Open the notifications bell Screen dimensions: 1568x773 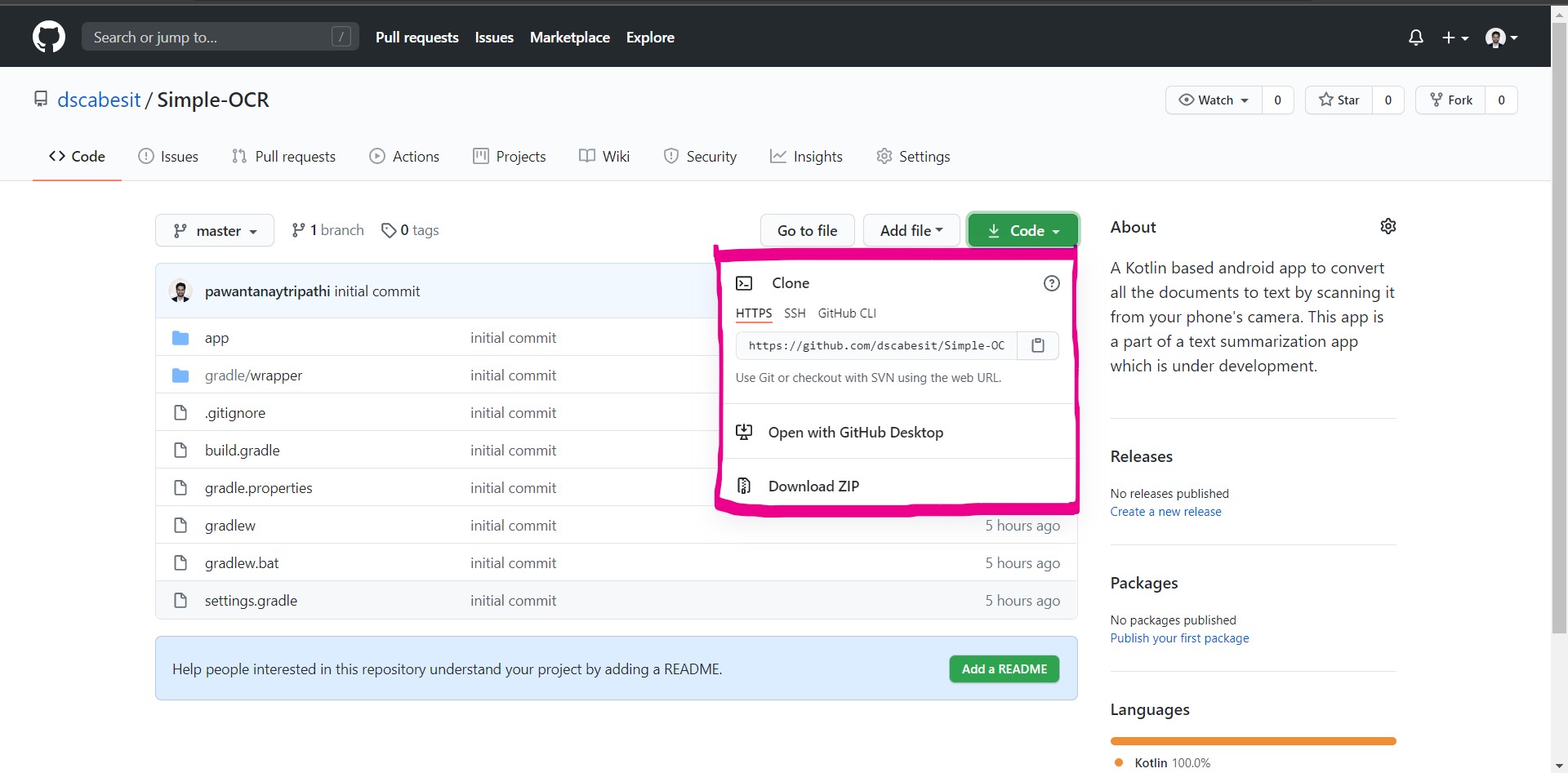point(1416,38)
